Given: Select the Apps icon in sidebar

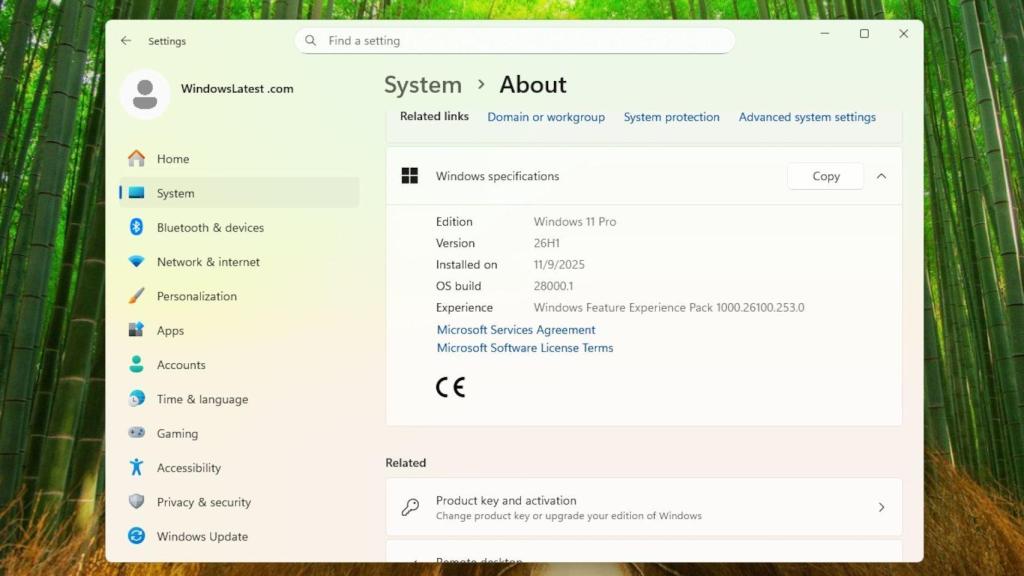Looking at the screenshot, I should [138, 330].
